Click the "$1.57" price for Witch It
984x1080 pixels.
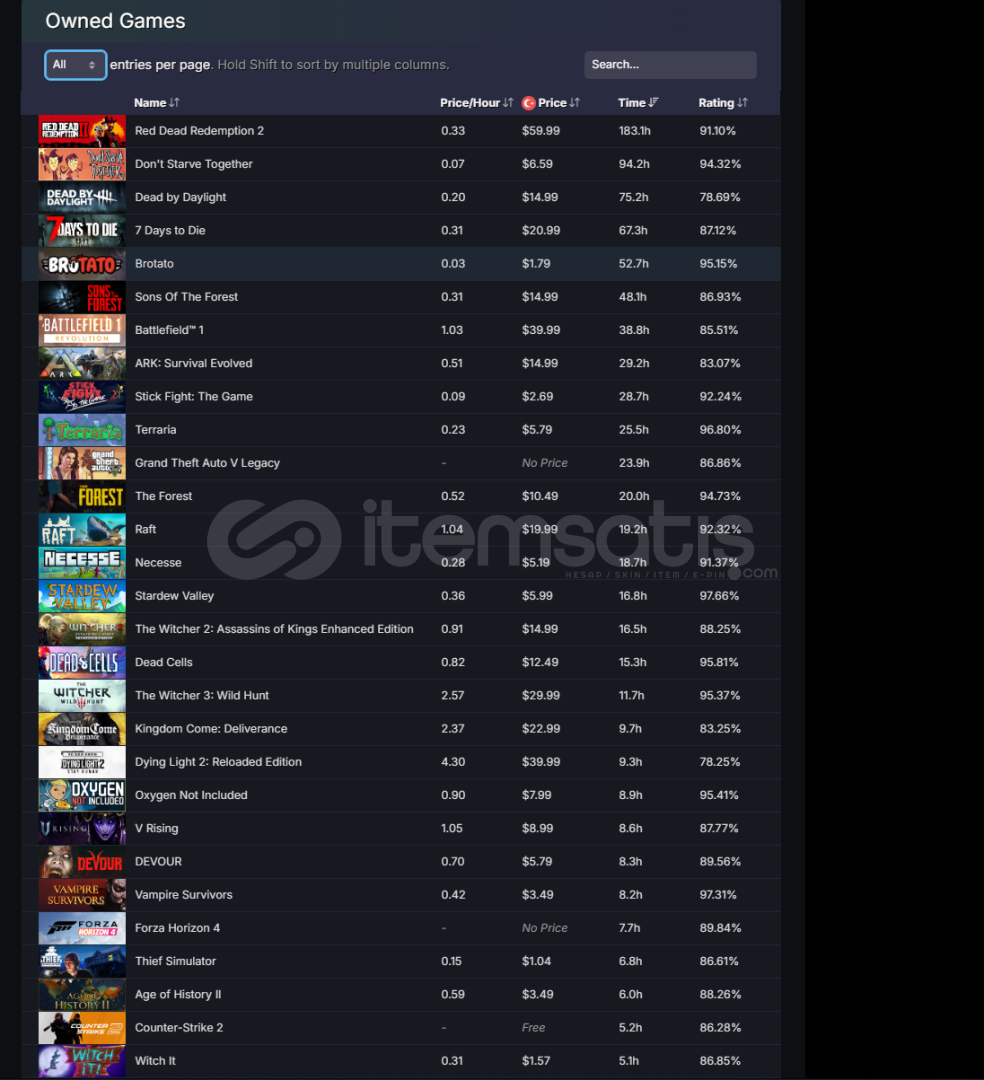pos(536,1061)
